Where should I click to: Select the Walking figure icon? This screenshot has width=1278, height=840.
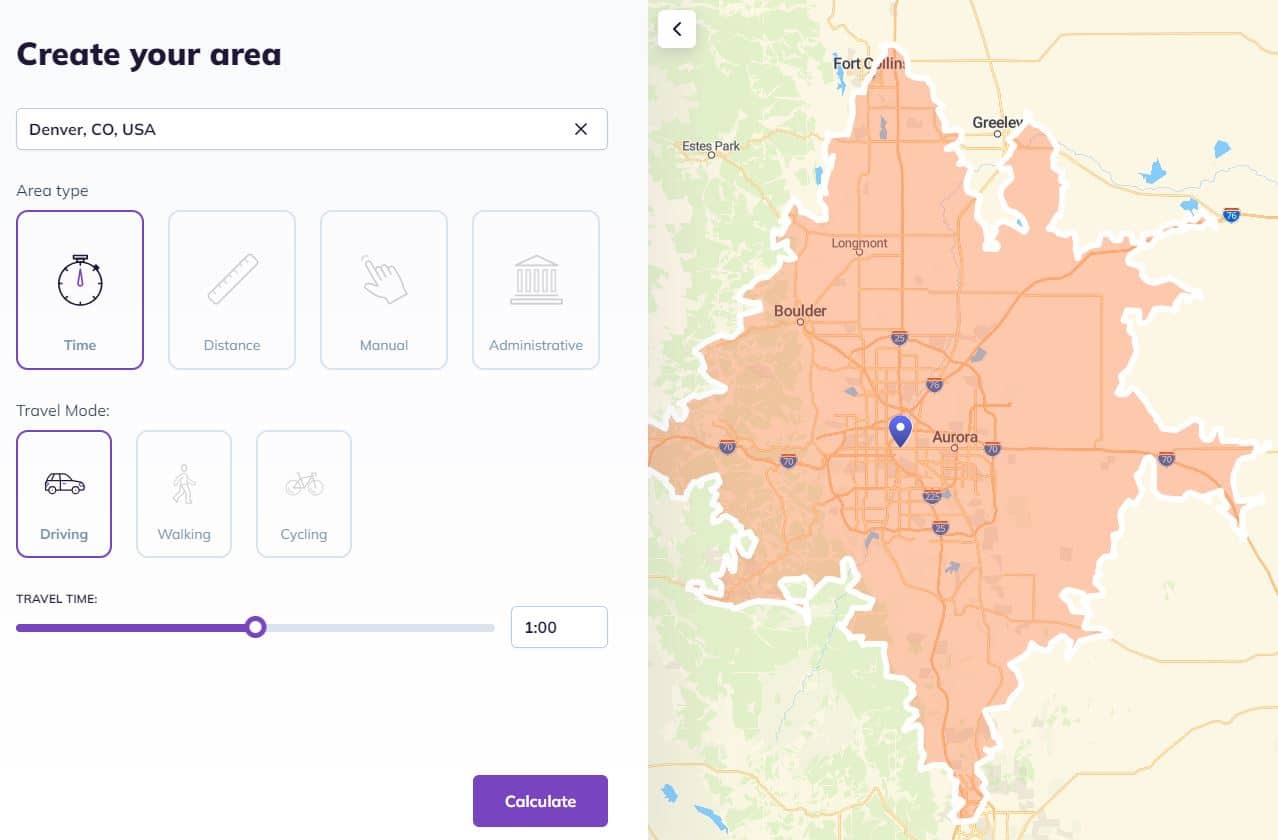point(184,483)
